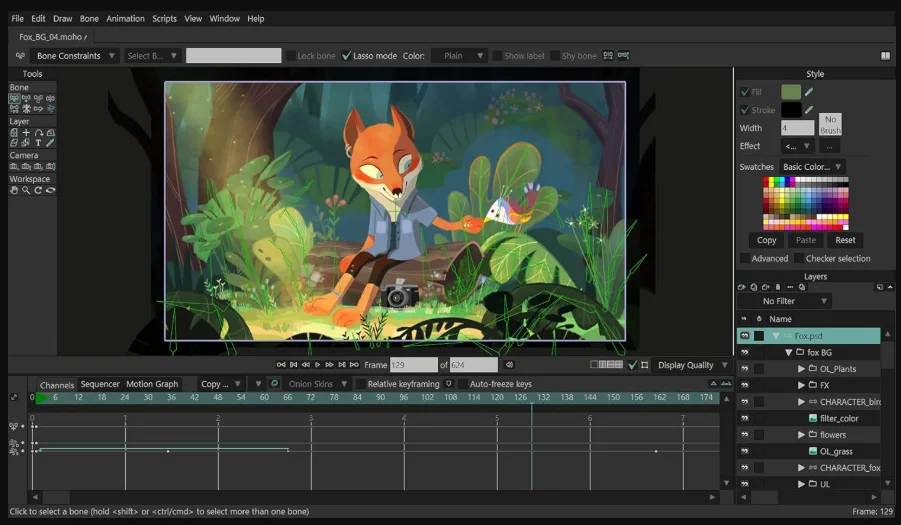The image size is (901, 525).
Task: Toggle the Lasso mode checkbox
Action: click(x=346, y=56)
